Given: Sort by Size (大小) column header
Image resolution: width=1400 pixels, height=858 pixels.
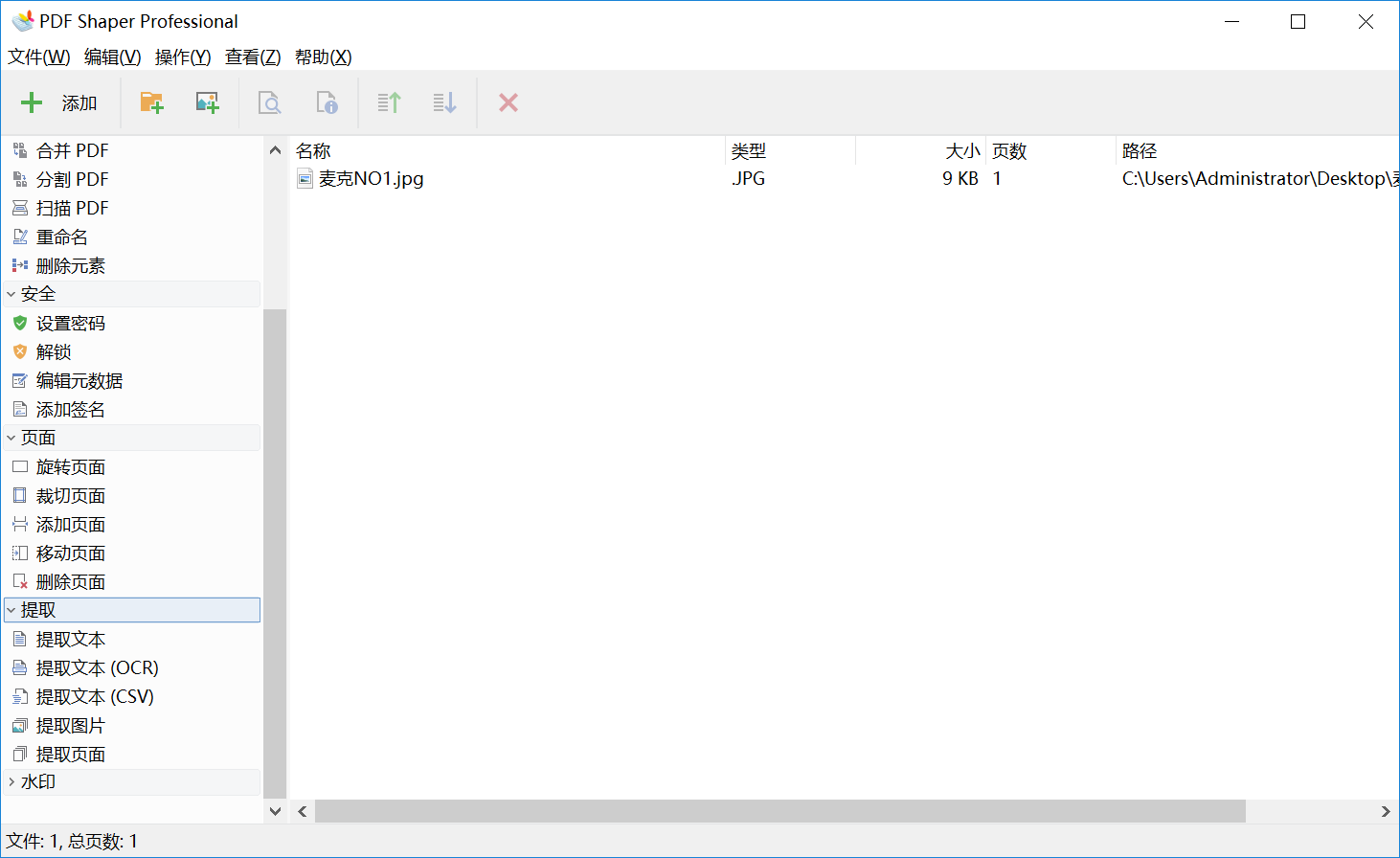Looking at the screenshot, I should [920, 150].
